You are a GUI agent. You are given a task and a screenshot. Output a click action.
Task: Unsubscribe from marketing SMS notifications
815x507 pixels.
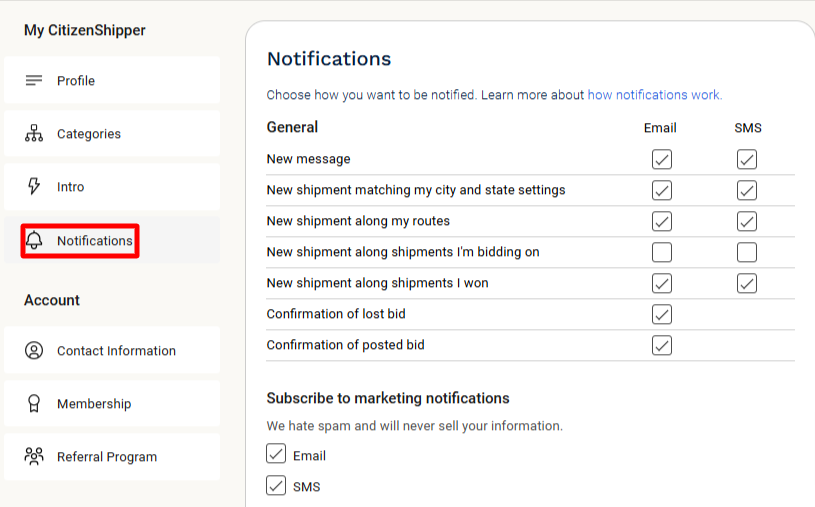tap(276, 485)
